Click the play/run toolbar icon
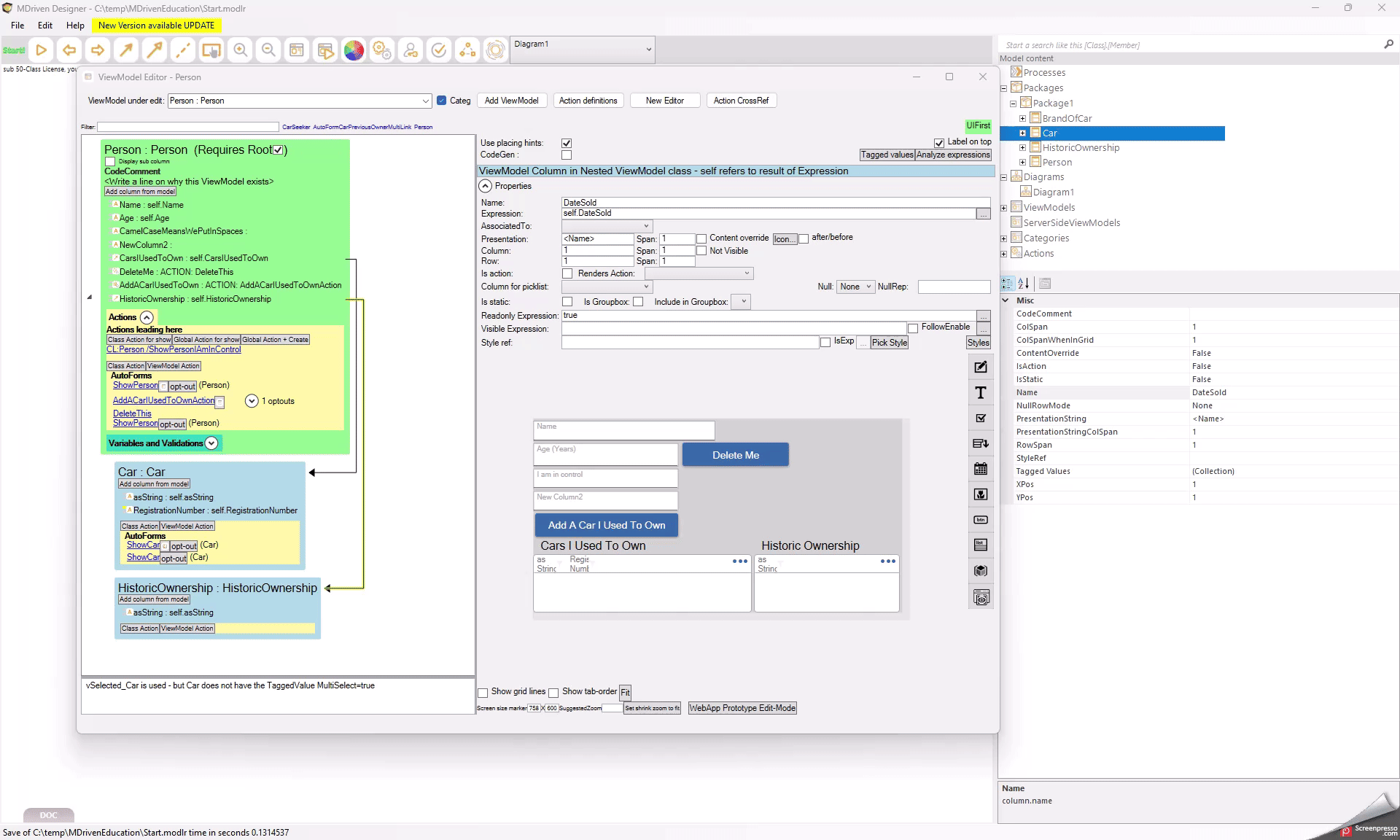This screenshot has height=840, width=1400. coord(42,50)
